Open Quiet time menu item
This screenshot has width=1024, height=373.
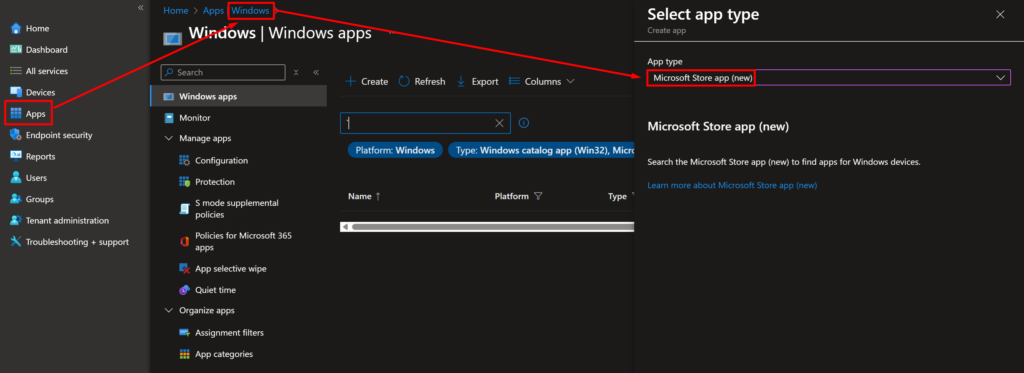click(216, 290)
